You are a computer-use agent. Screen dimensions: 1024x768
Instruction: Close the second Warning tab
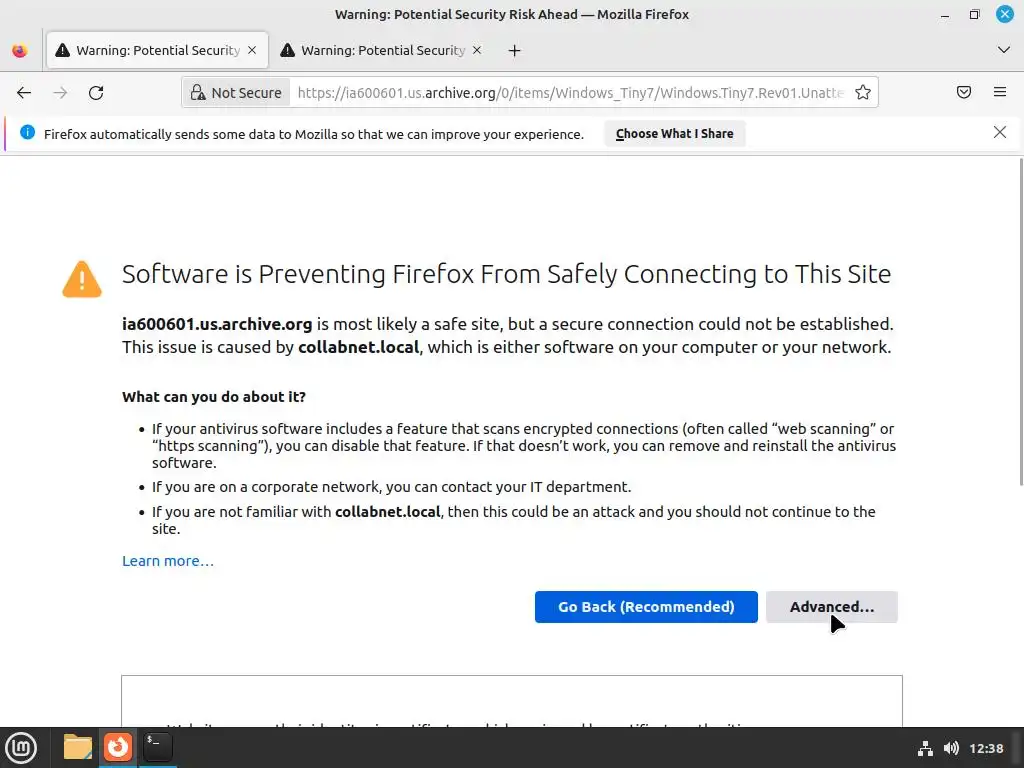point(477,50)
